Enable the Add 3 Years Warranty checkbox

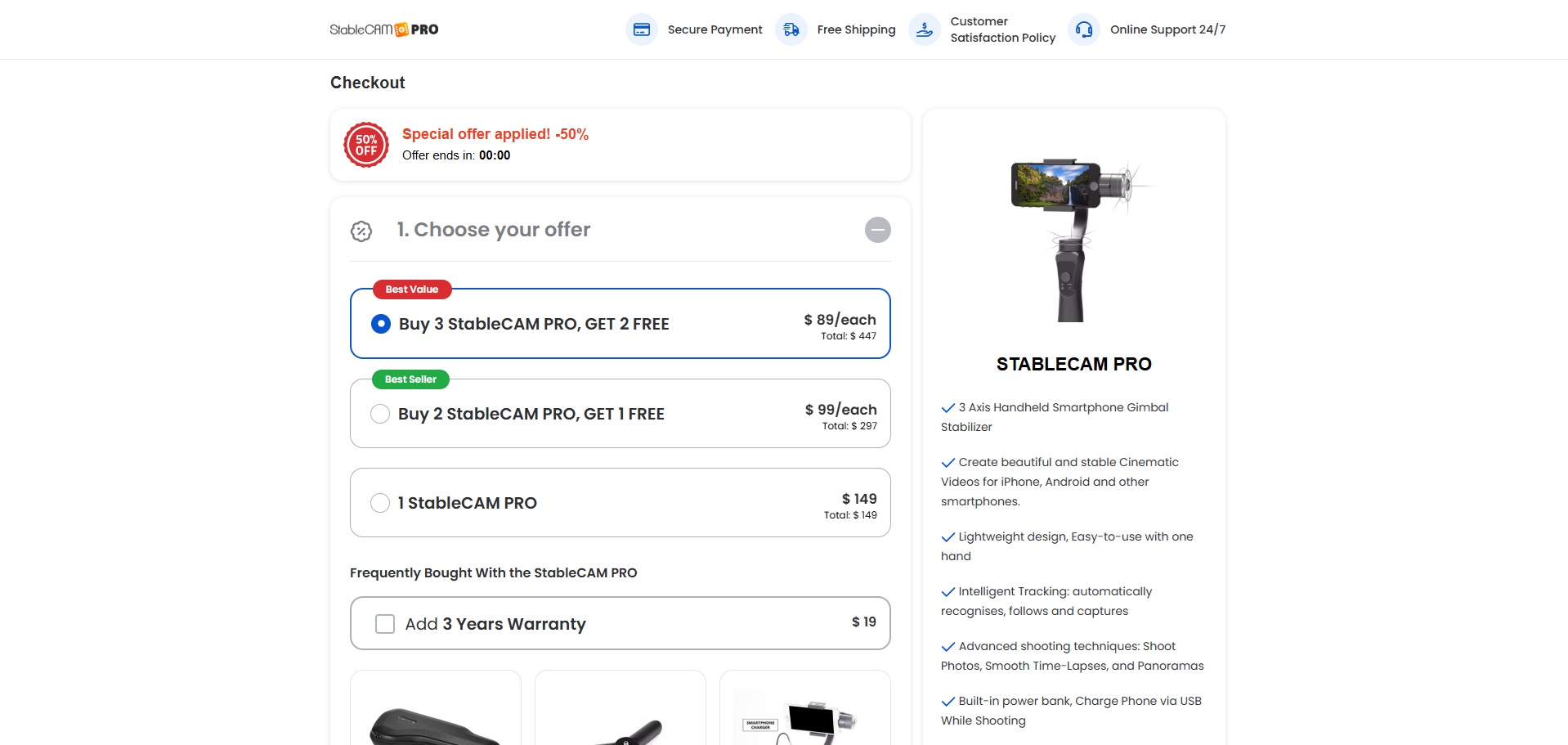pos(385,624)
